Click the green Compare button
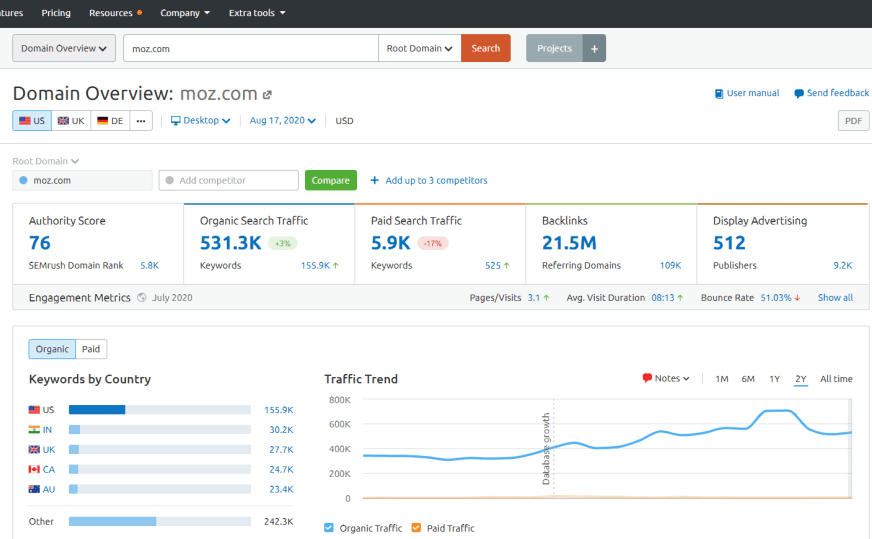The height and width of the screenshot is (539, 872). [x=331, y=180]
